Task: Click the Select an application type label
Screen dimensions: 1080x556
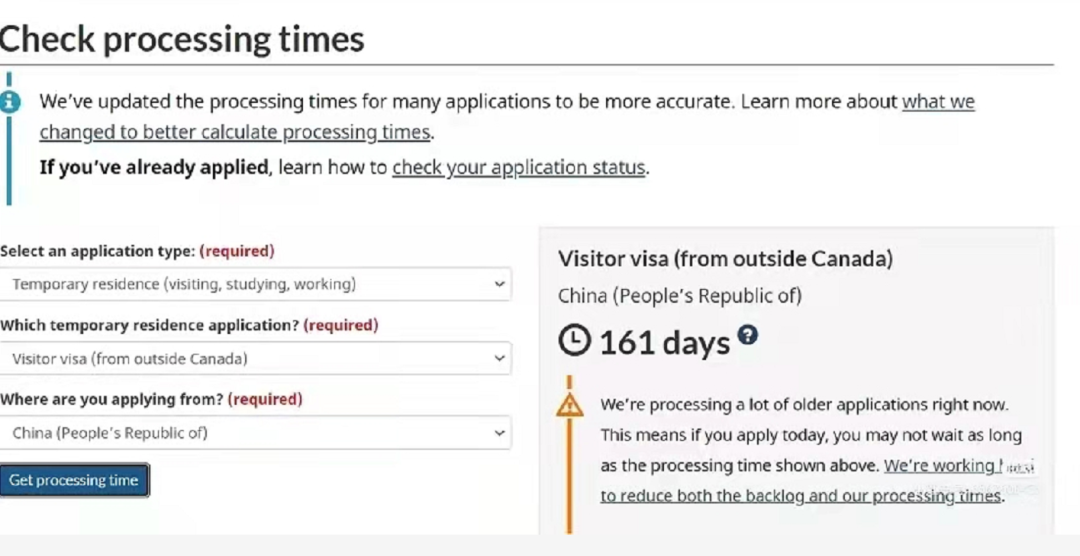Action: click(98, 251)
